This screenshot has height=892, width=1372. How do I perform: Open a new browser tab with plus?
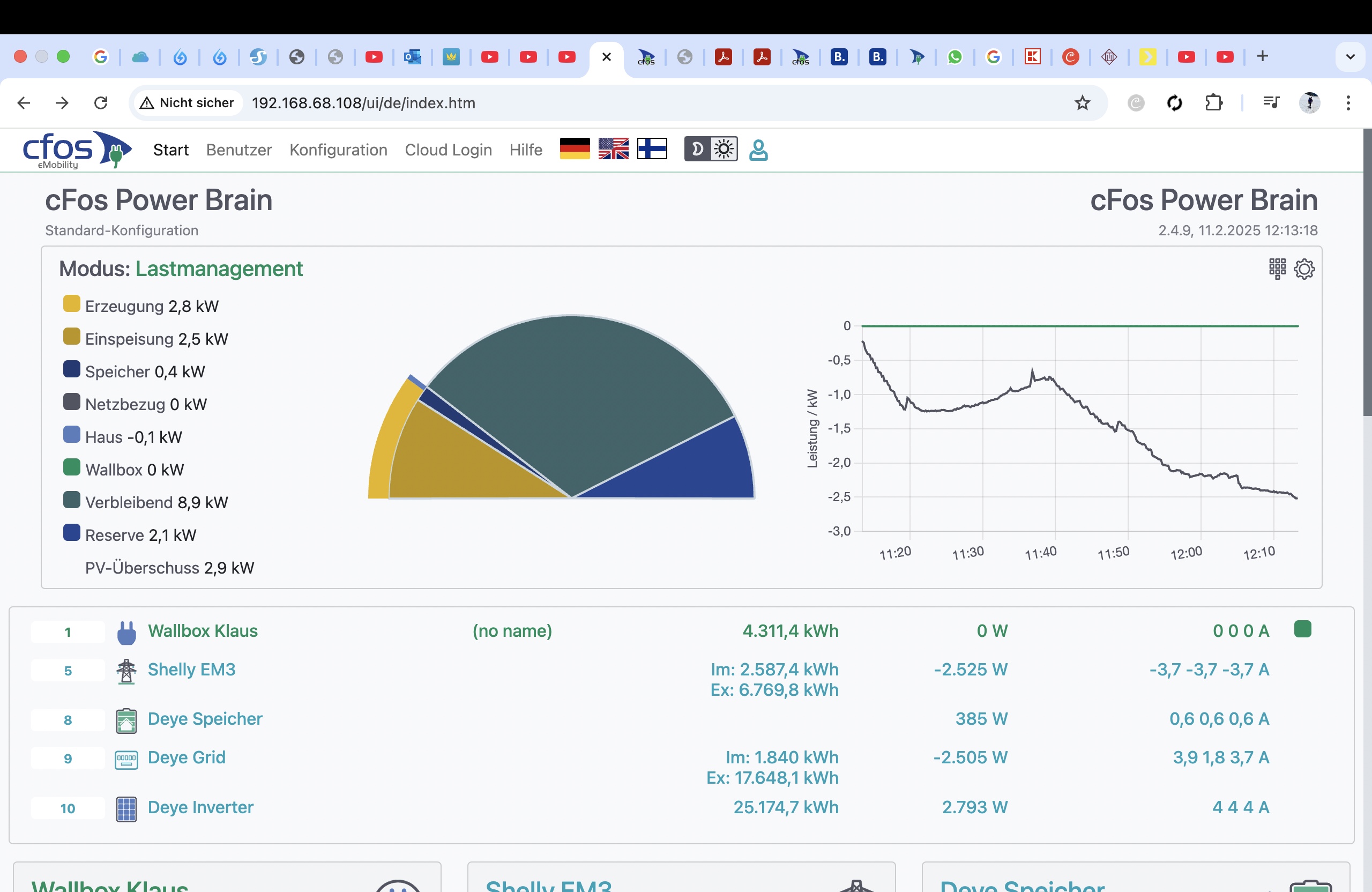pyautogui.click(x=1263, y=56)
